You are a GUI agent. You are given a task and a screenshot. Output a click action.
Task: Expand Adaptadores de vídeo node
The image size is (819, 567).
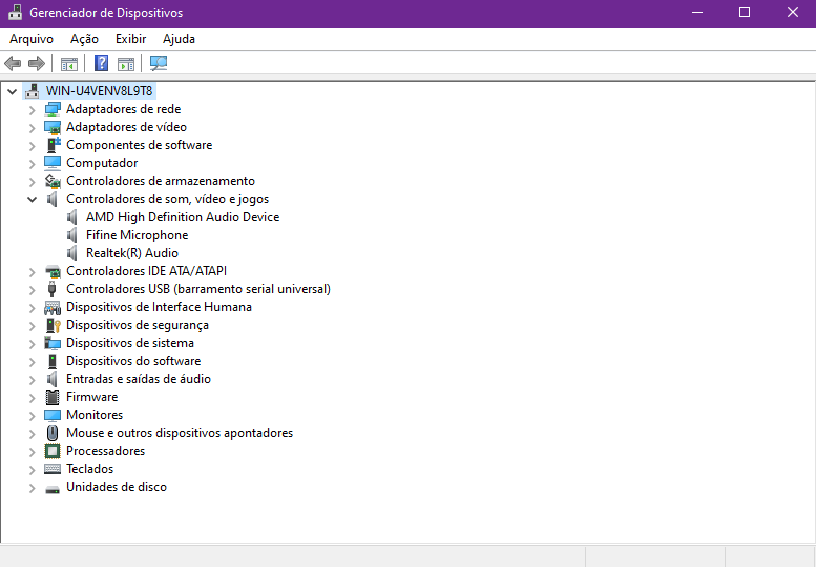[x=32, y=127]
